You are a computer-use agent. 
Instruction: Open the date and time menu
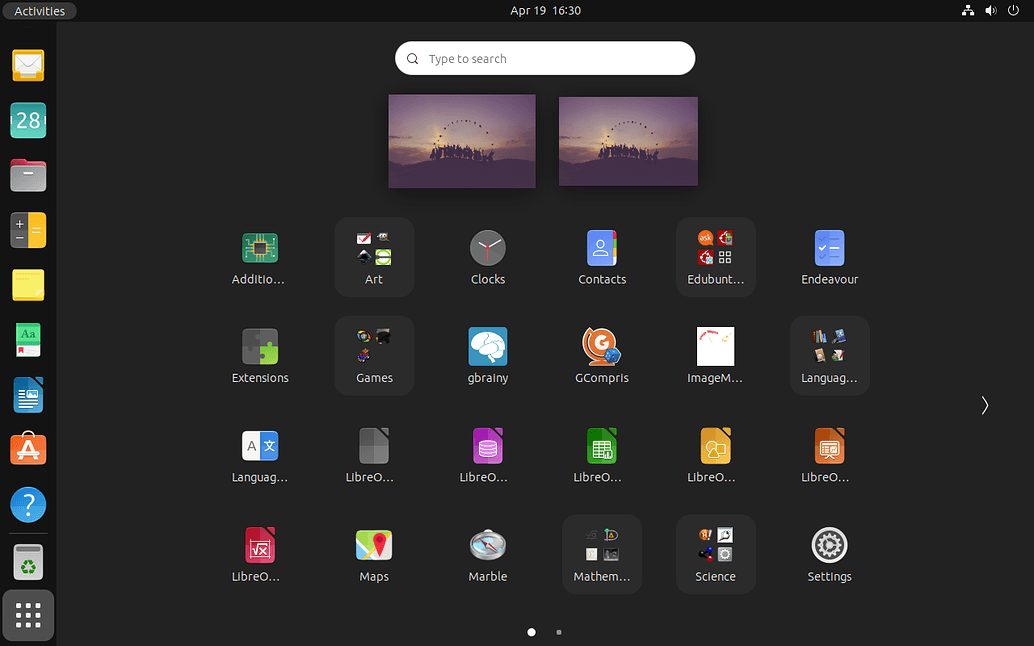click(x=545, y=10)
